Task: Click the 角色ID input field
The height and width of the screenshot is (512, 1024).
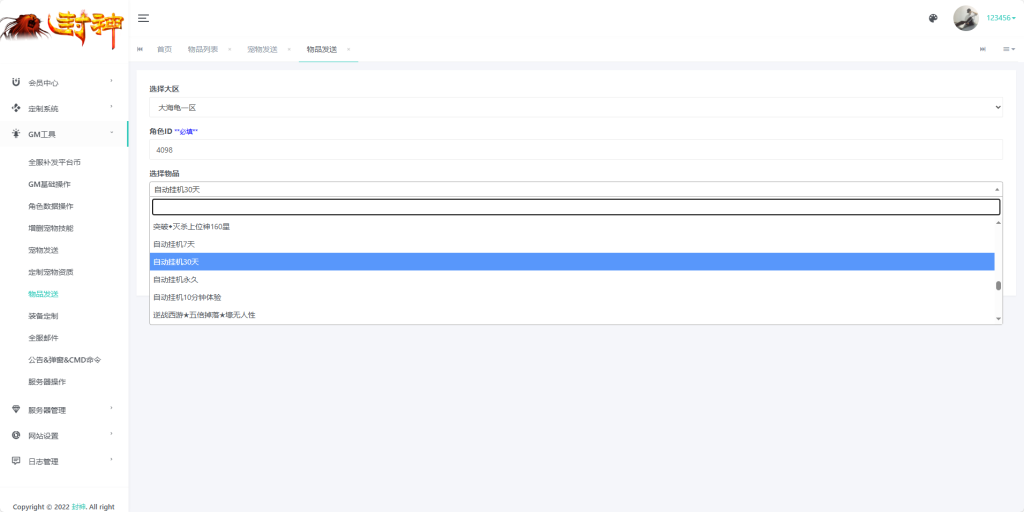Action: (x=575, y=150)
